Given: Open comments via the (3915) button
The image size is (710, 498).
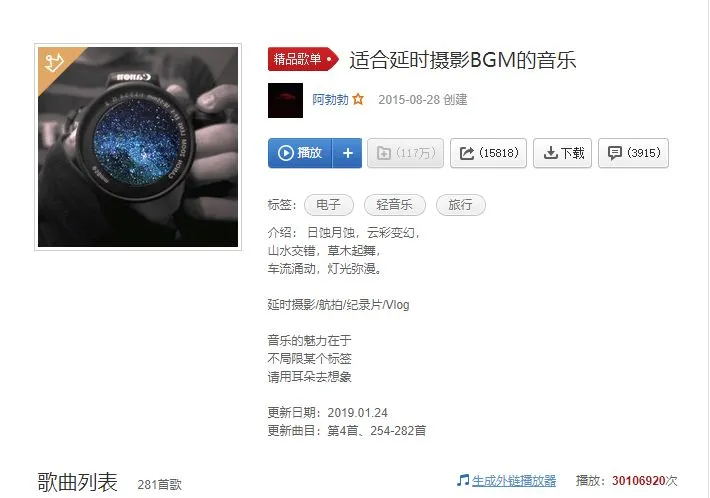Looking at the screenshot, I should point(633,153).
